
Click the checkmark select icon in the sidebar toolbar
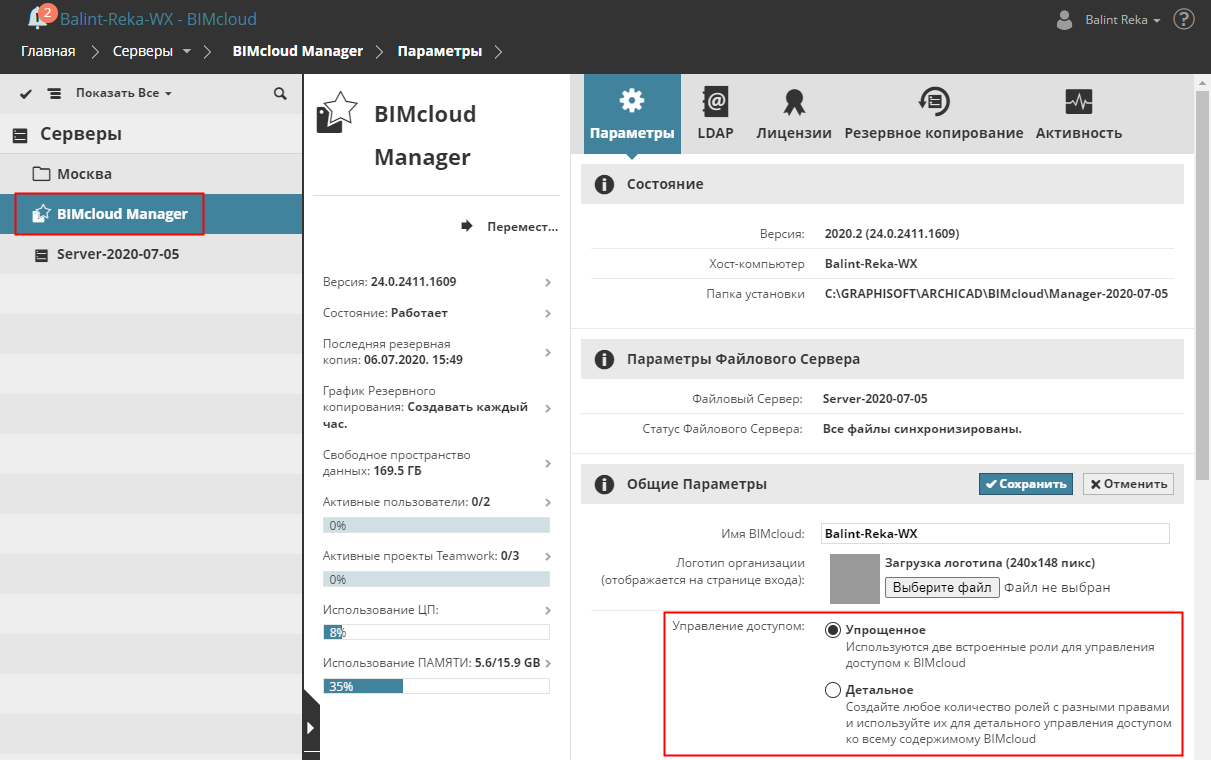26,93
